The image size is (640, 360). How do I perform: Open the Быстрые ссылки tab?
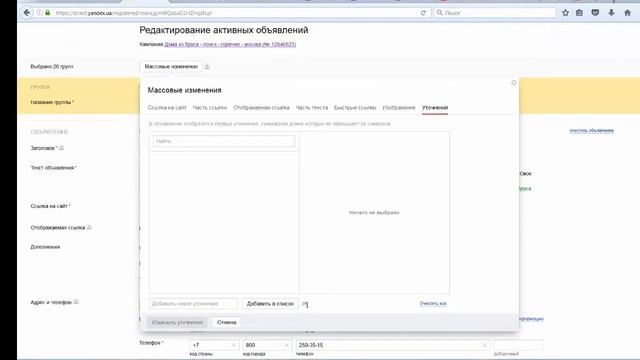click(x=355, y=108)
